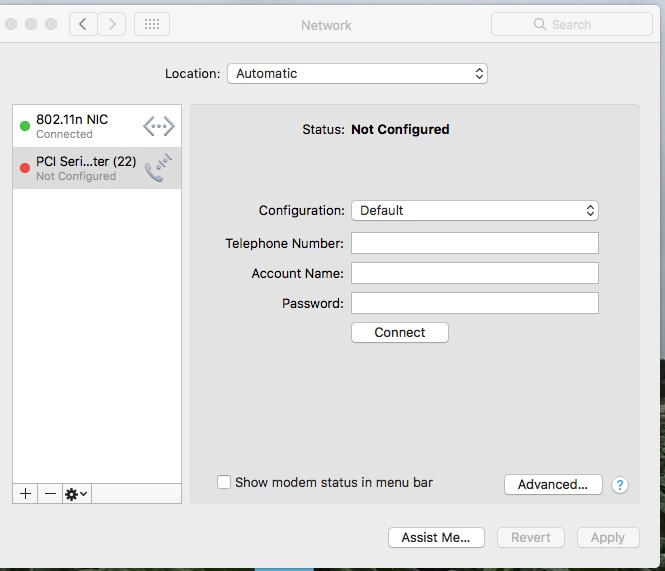
Task: Expand the Configuration dropdown
Action: (475, 210)
